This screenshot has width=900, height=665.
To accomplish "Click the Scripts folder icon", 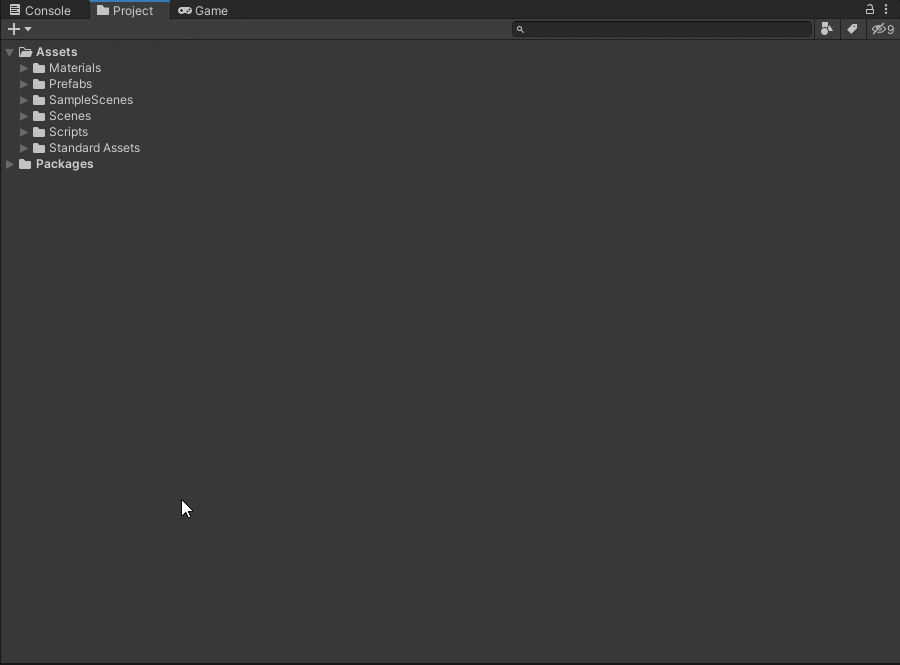I will [x=39, y=132].
